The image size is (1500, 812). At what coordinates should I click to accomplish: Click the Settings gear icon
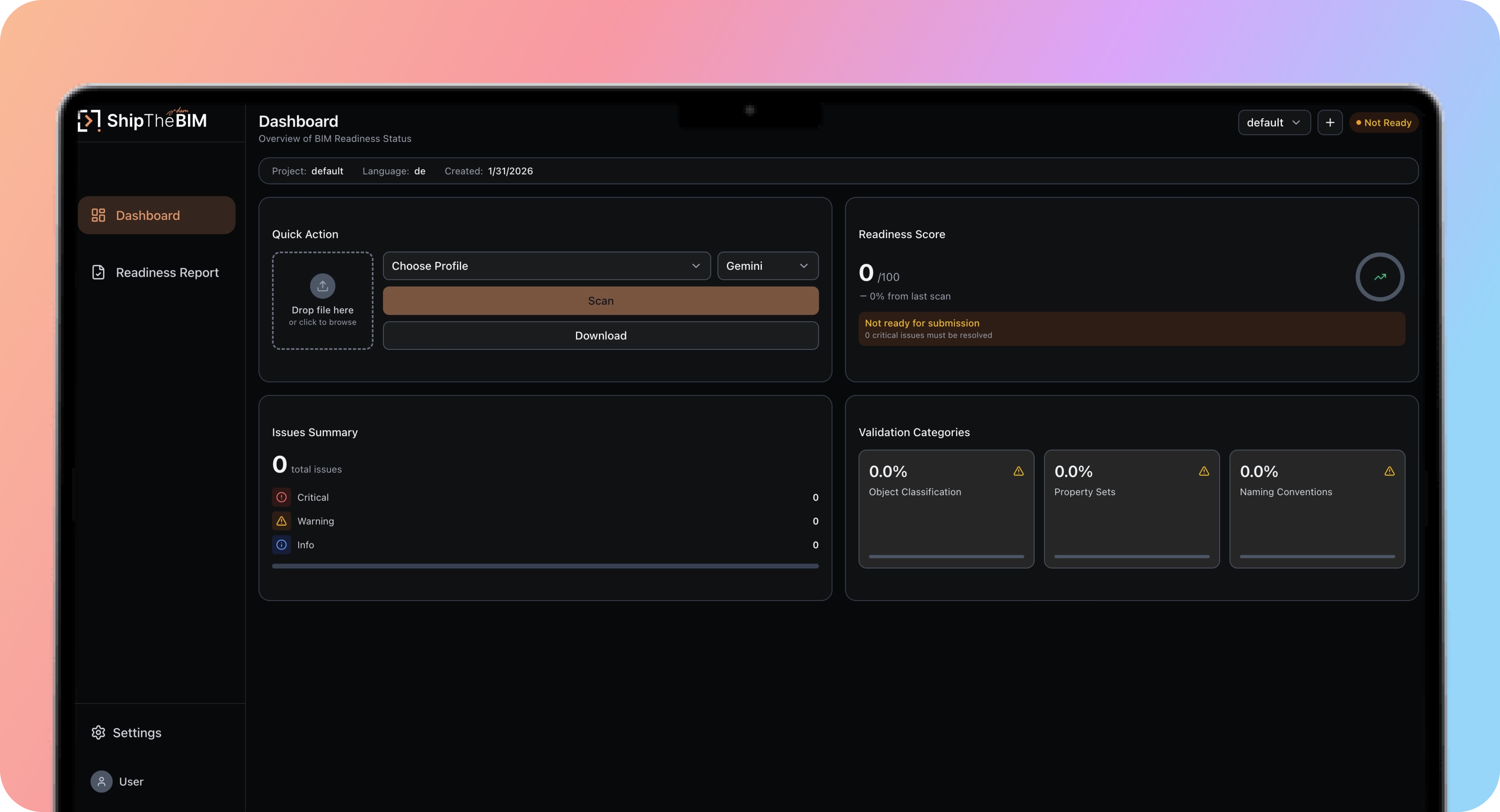point(98,732)
